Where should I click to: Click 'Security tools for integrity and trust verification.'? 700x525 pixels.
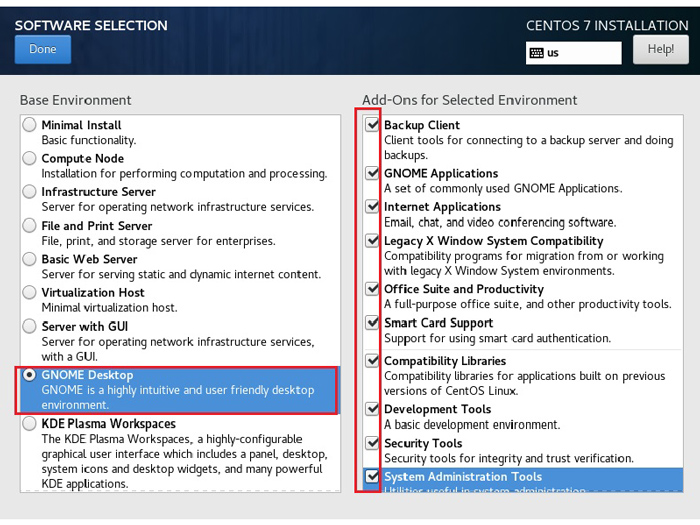pyautogui.click(x=509, y=458)
